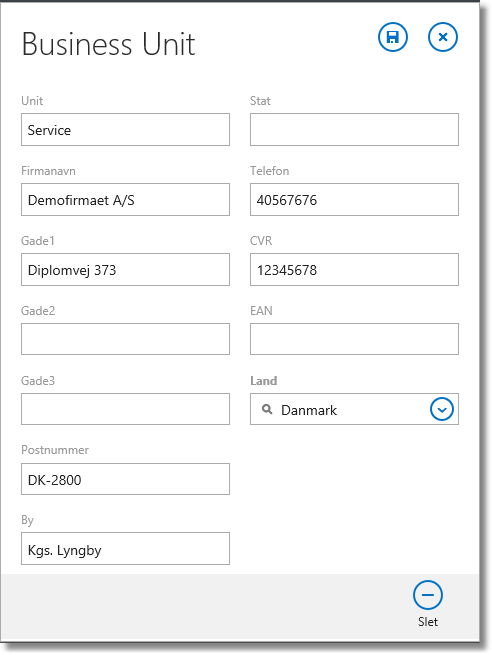Expand the Land dropdown arrow
This screenshot has width=492, height=655.
pos(441,409)
